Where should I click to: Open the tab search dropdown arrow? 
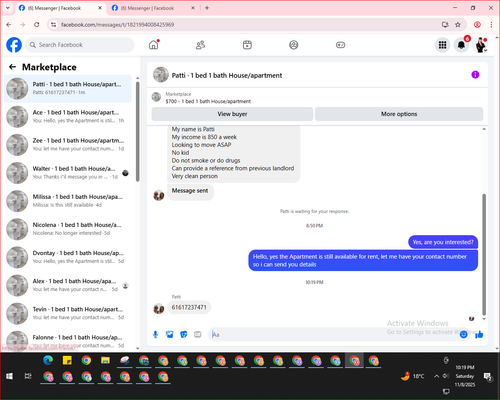click(x=8, y=8)
